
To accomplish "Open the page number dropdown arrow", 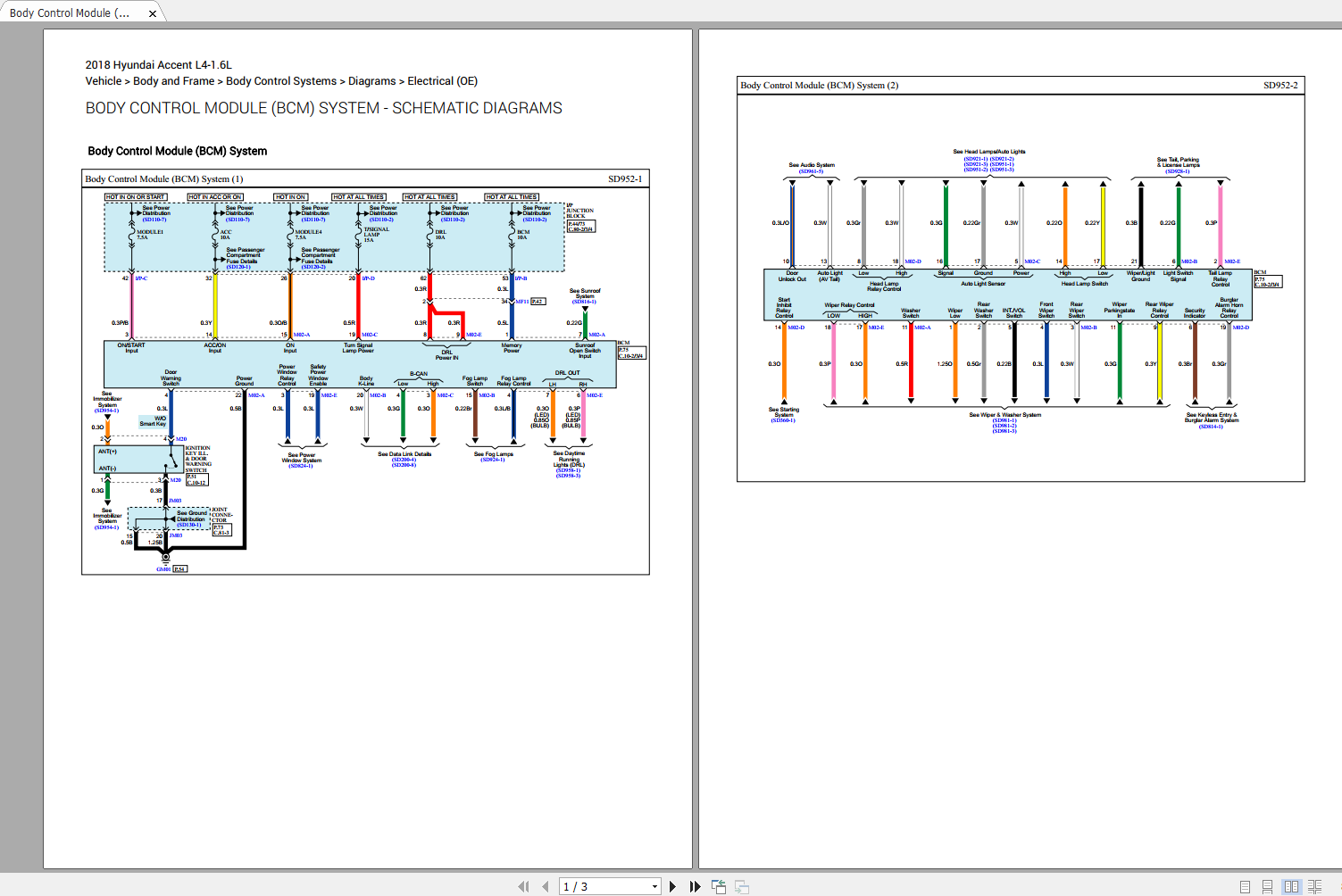I will 654,886.
